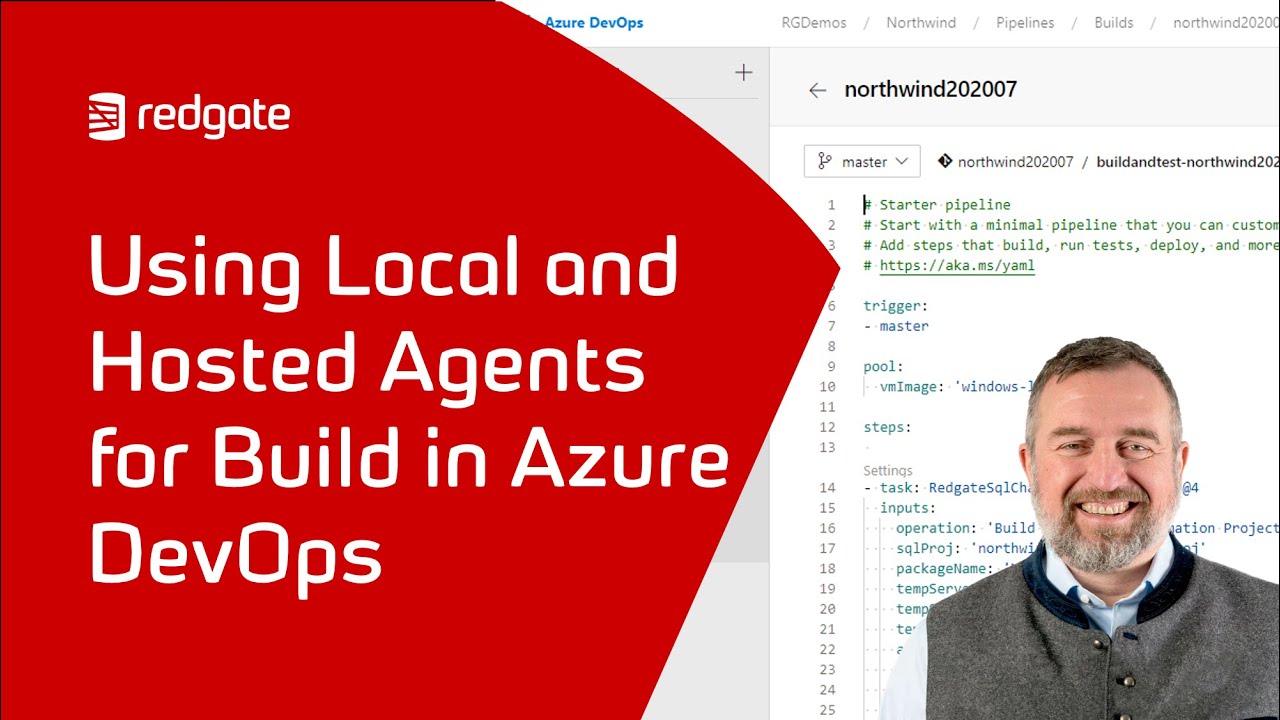Screen dimensions: 1280x720
Task: Click the 'sqlProj:' line in the YAML
Action: click(1051, 548)
